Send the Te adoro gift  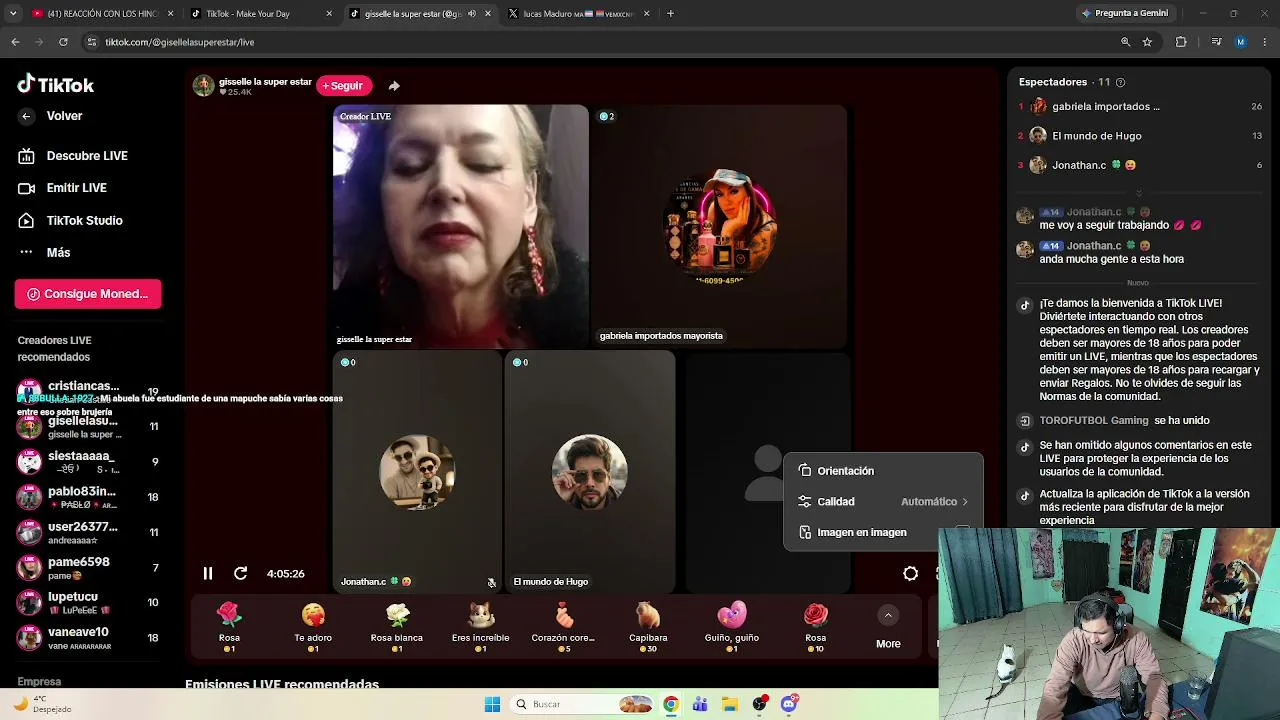tap(313, 628)
